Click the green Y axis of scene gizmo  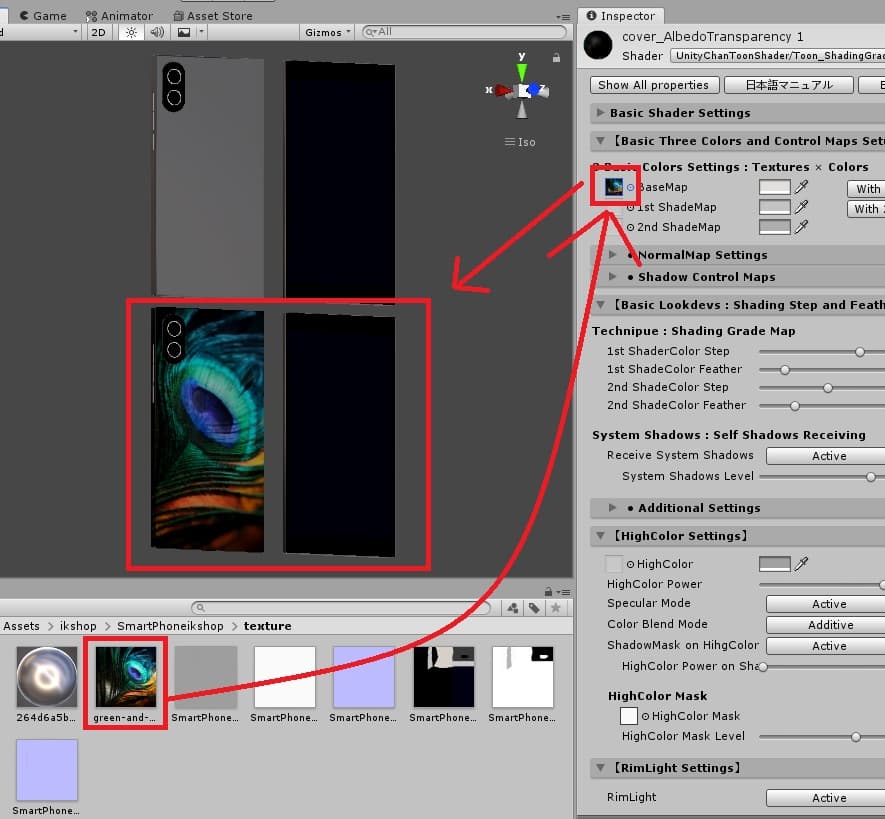tap(521, 71)
